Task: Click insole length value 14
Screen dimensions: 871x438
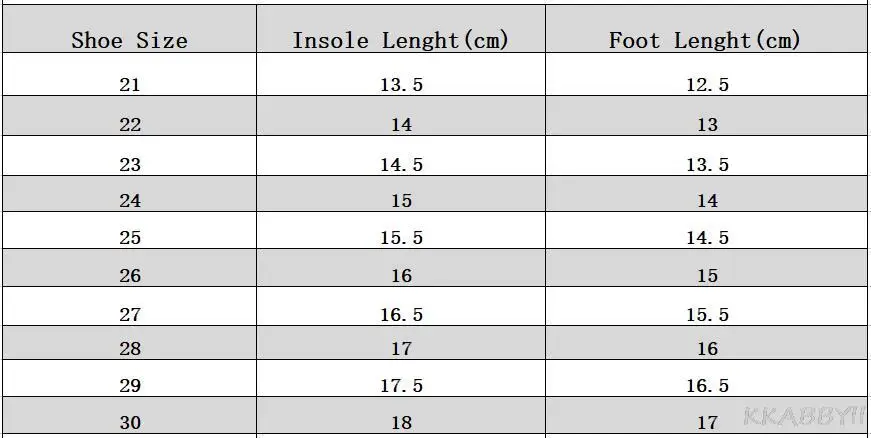Action: tap(401, 125)
